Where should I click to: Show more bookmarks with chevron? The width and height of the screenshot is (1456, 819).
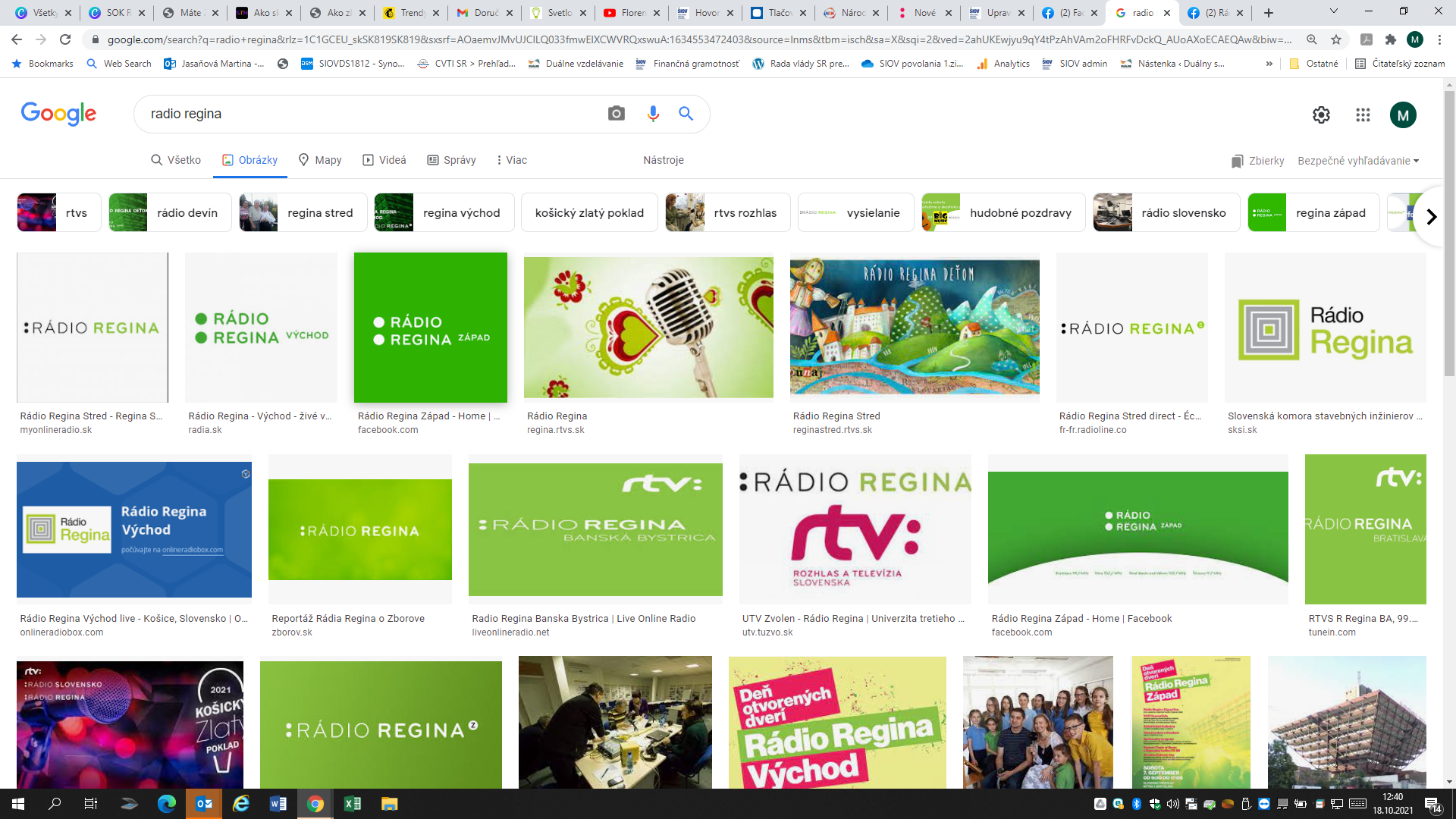point(1269,64)
